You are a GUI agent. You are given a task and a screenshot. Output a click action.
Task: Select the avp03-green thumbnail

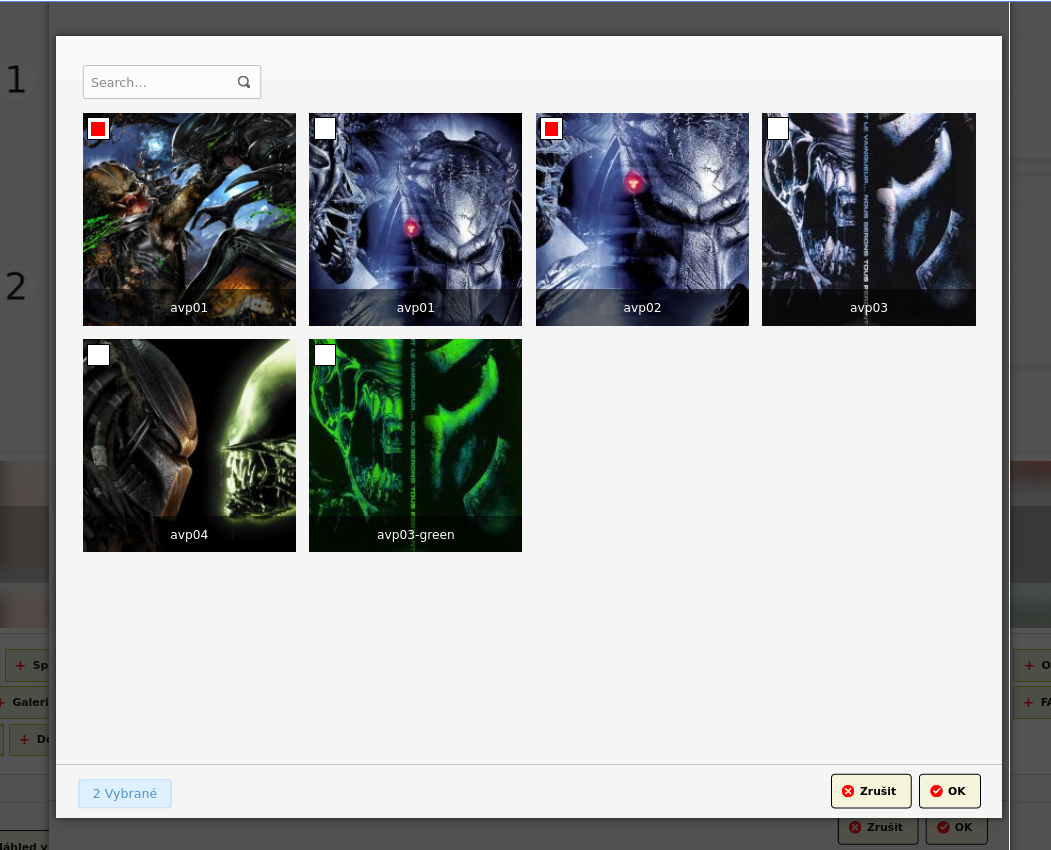point(416,445)
